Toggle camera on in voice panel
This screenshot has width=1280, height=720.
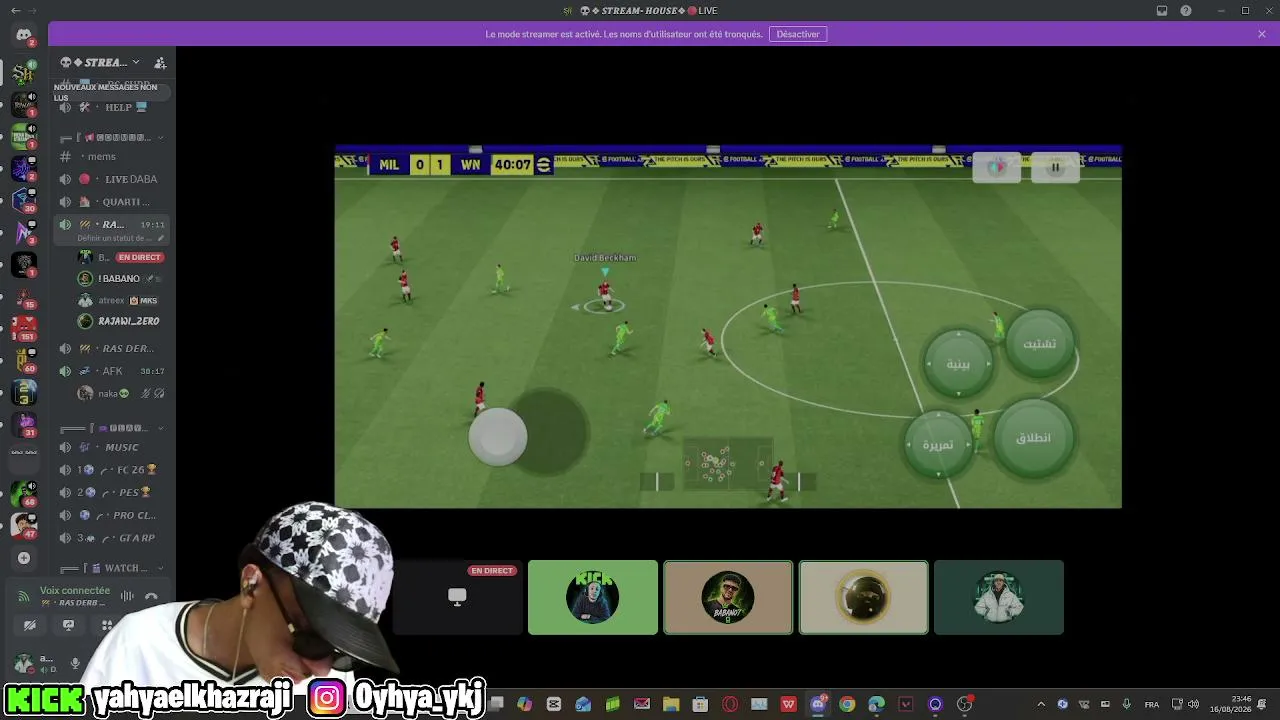tap(30, 625)
